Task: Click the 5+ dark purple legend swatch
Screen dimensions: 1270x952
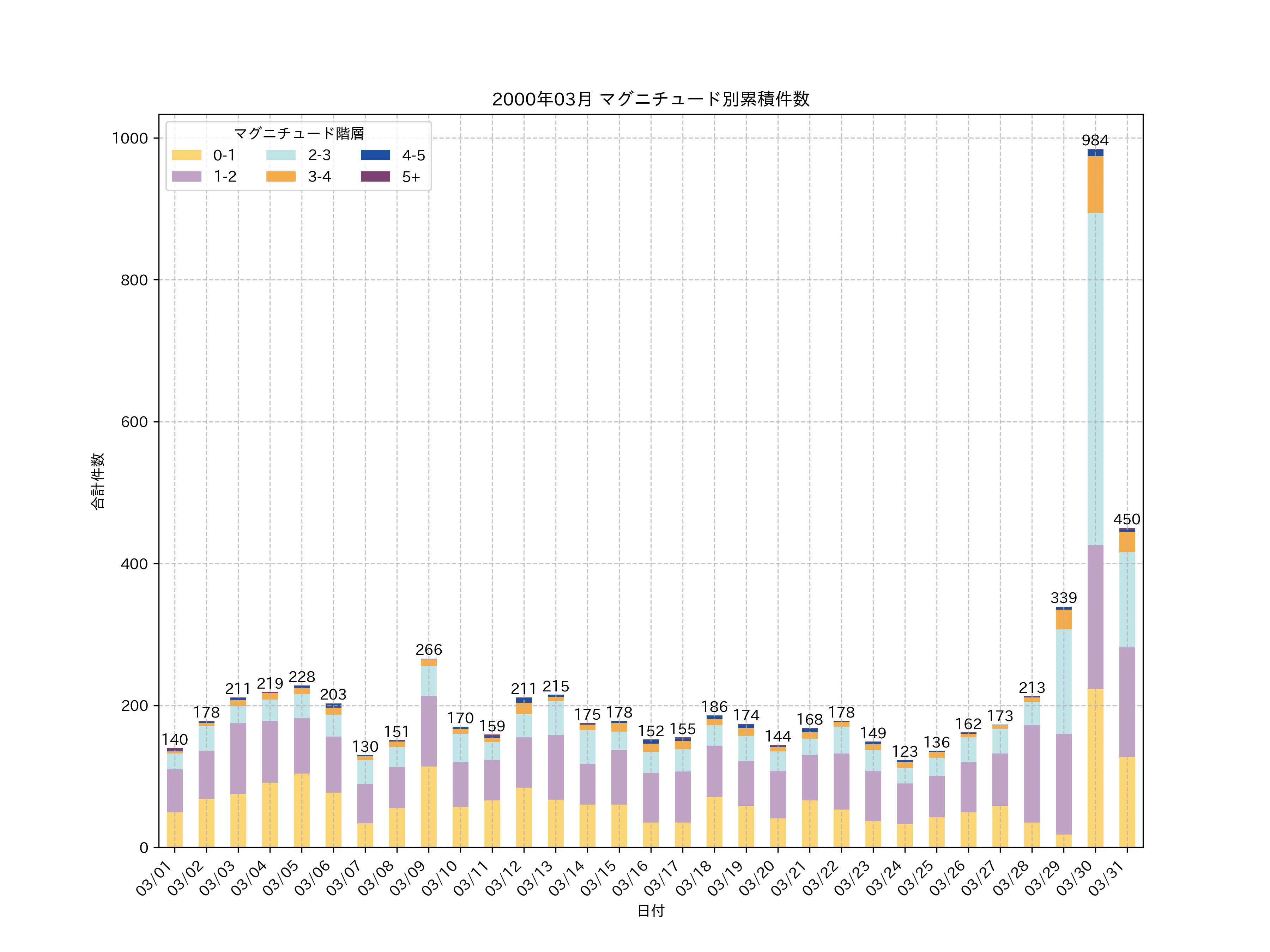Action: [375, 176]
